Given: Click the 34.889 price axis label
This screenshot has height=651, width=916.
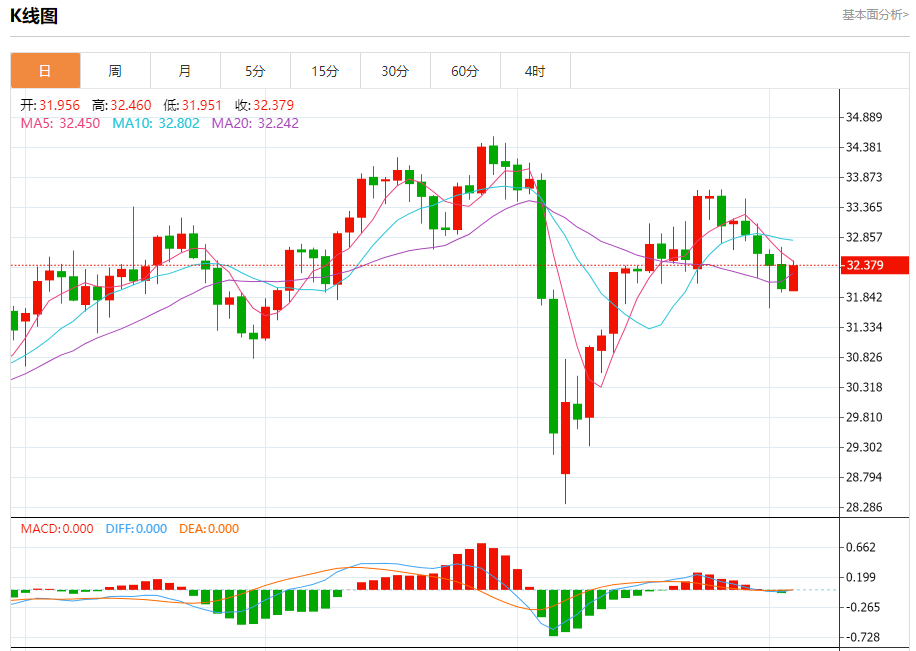Looking at the screenshot, I should coord(864,117).
